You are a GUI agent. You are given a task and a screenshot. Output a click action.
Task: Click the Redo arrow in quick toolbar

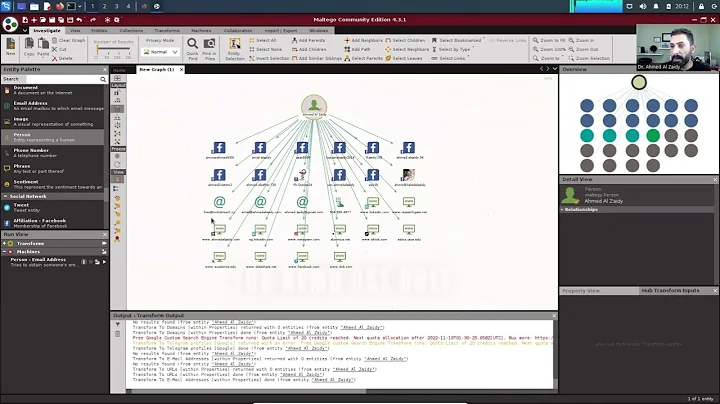[x=93, y=20]
